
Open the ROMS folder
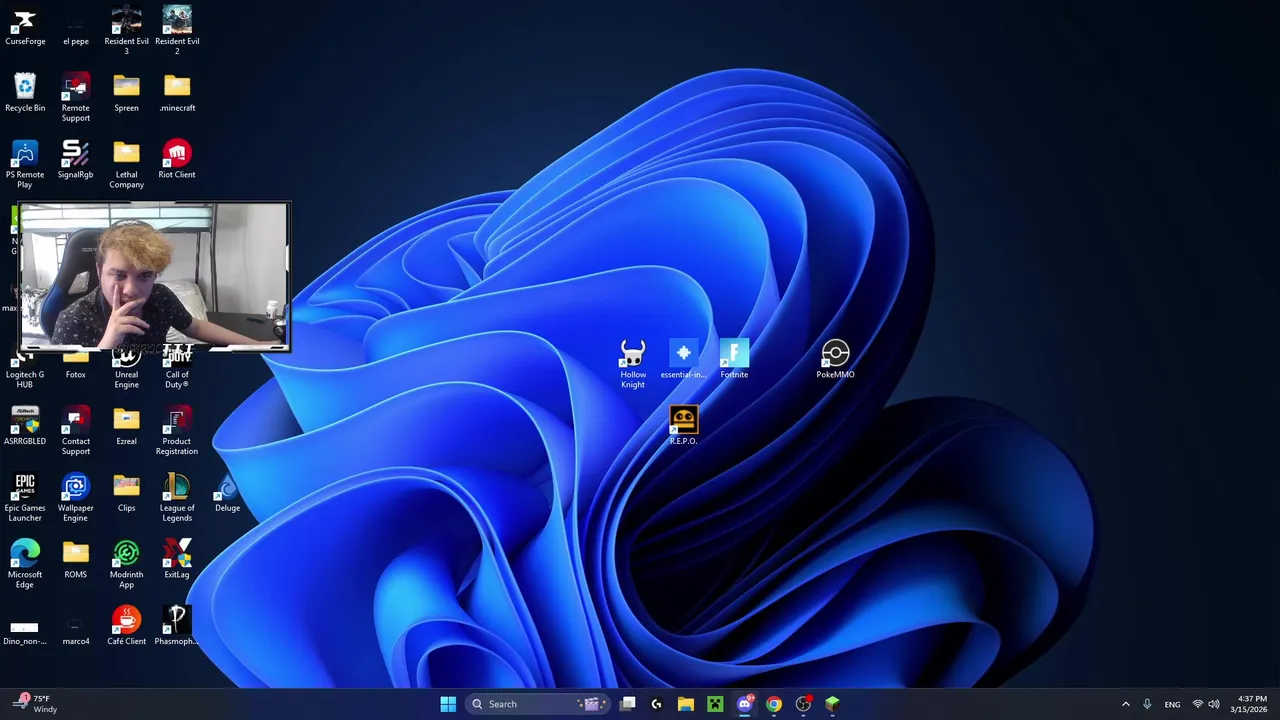(75, 560)
